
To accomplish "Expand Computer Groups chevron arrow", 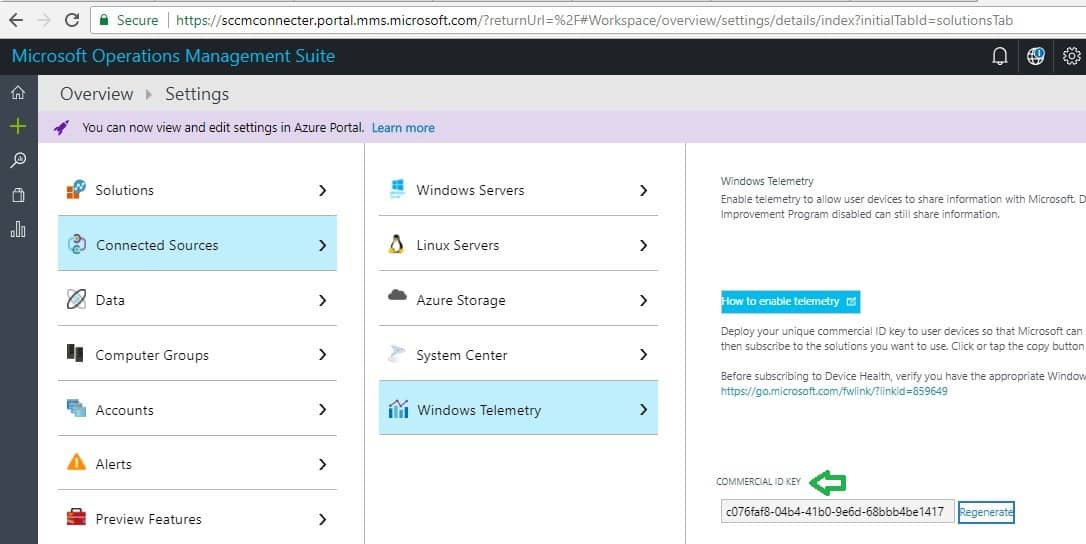I will 322,354.
